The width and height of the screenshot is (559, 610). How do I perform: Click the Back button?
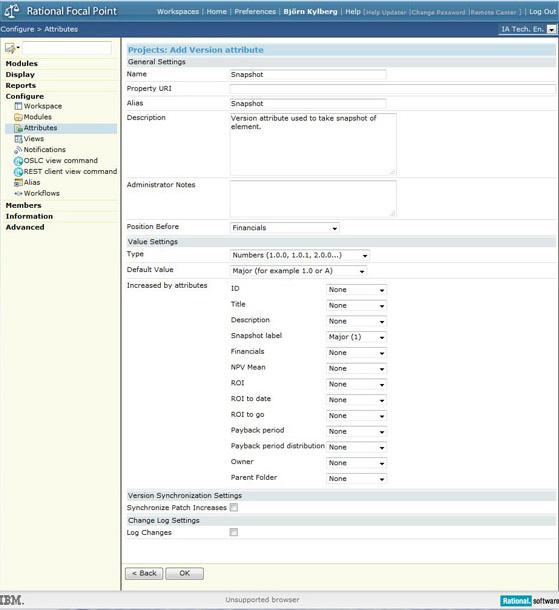(x=144, y=573)
